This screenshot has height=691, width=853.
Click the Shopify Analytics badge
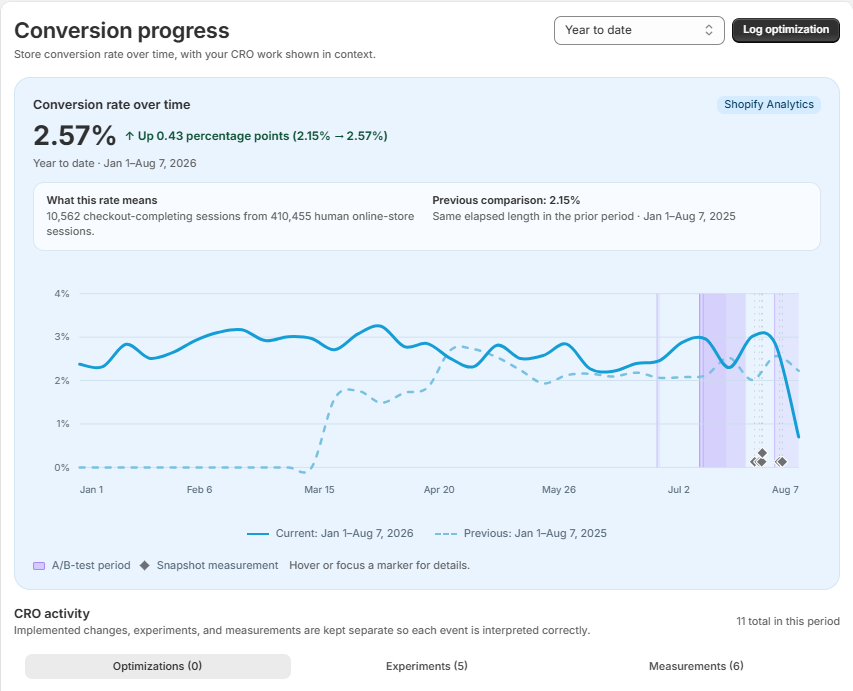(x=768, y=104)
